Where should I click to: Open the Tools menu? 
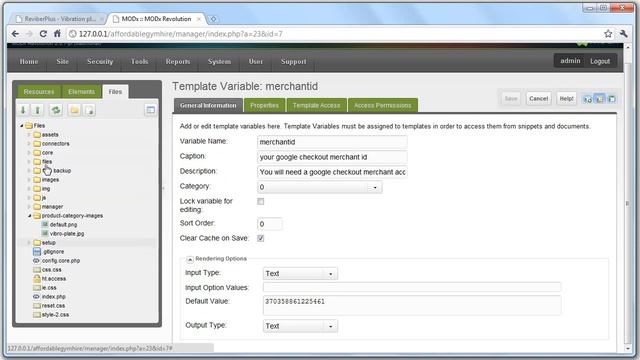pos(139,62)
